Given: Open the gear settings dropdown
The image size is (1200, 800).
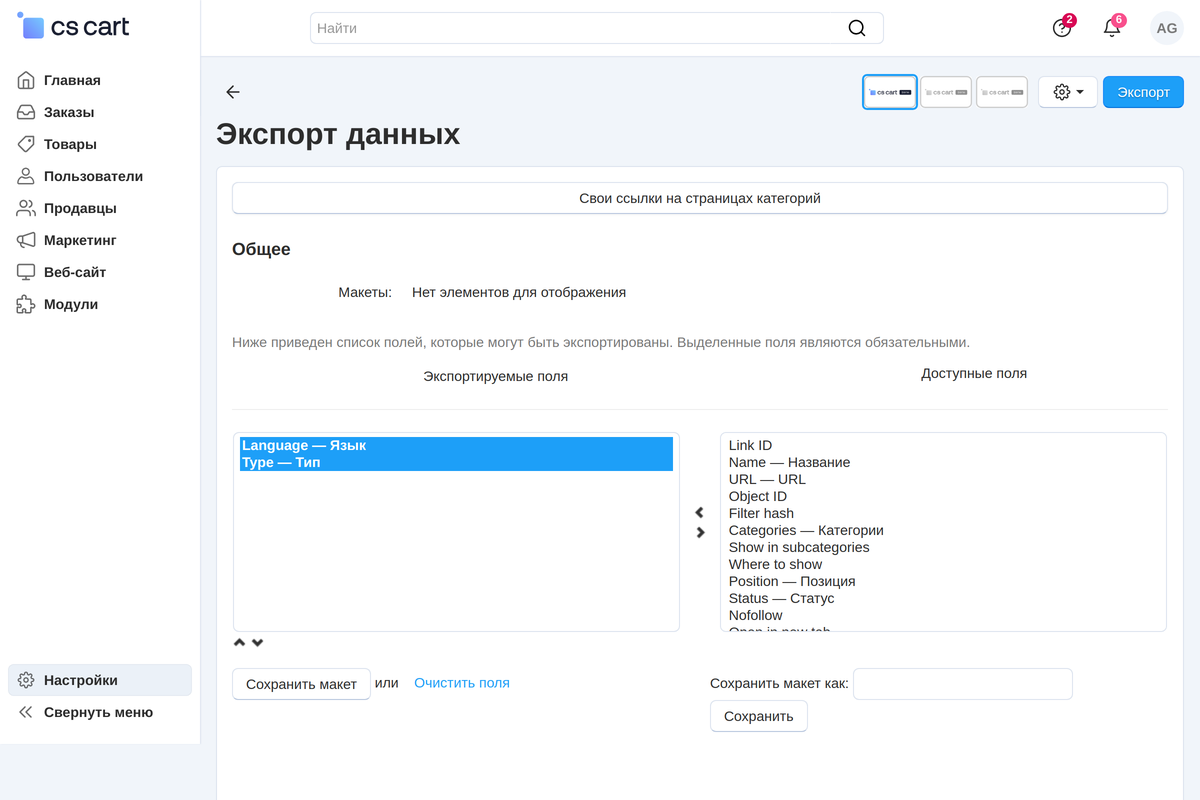Looking at the screenshot, I should [1068, 92].
